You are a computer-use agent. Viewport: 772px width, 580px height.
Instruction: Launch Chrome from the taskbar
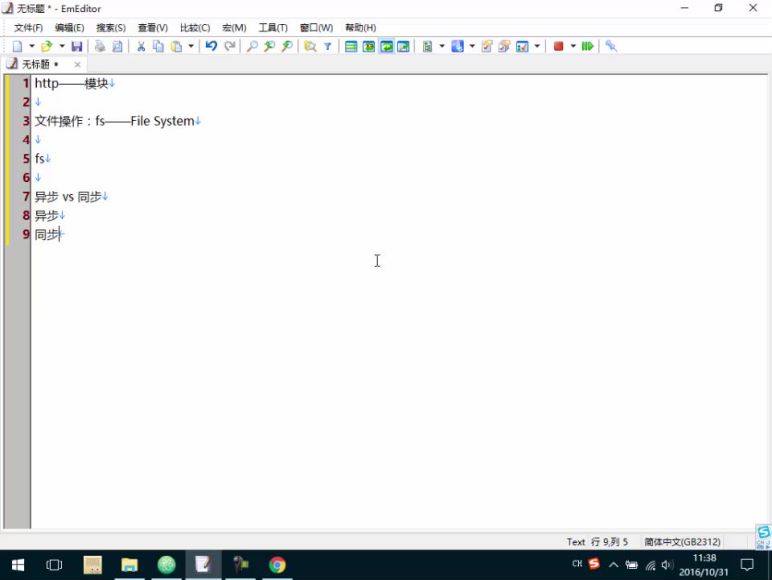(277, 565)
